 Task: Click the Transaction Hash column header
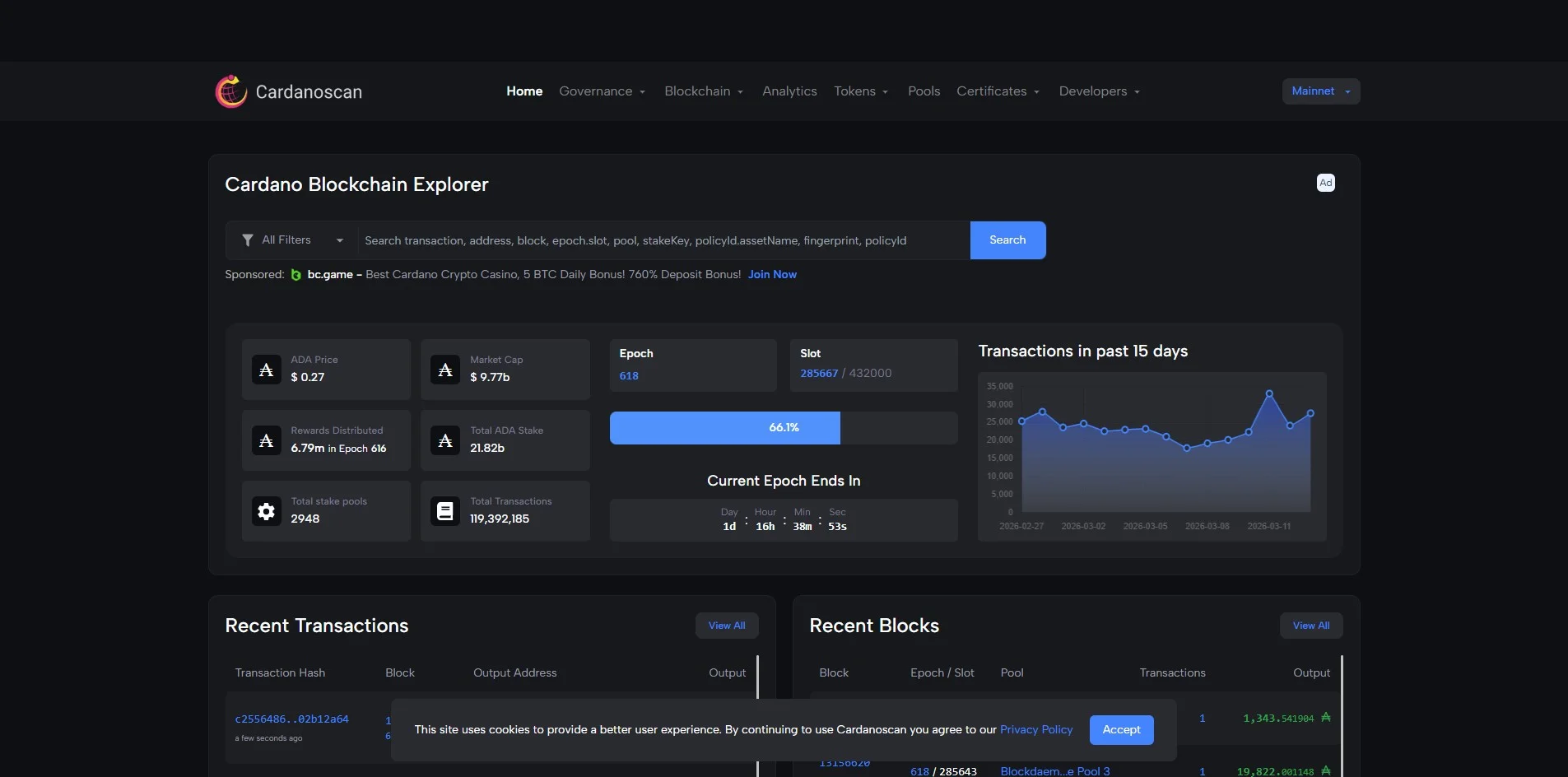280,672
